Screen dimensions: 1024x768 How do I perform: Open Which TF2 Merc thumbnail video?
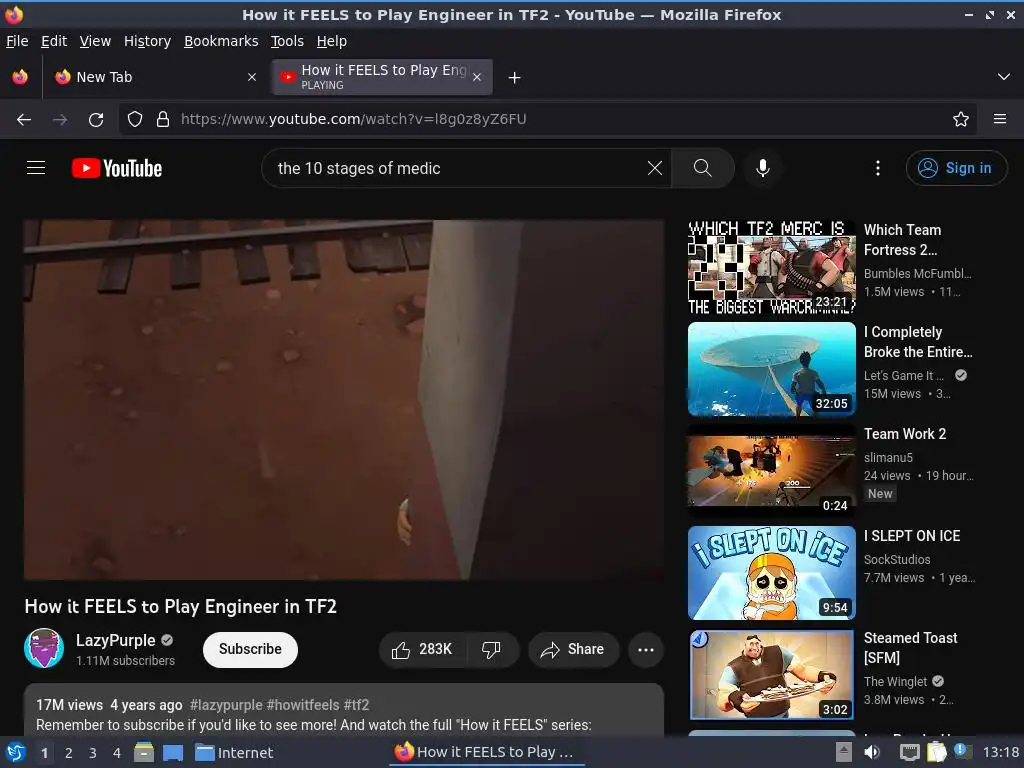[772, 268]
